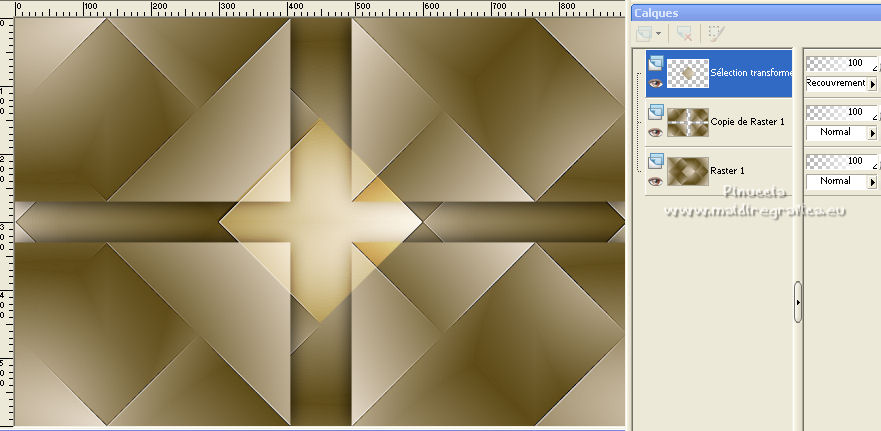Click the Edit Selection icon in Calques toolbar

point(716,33)
